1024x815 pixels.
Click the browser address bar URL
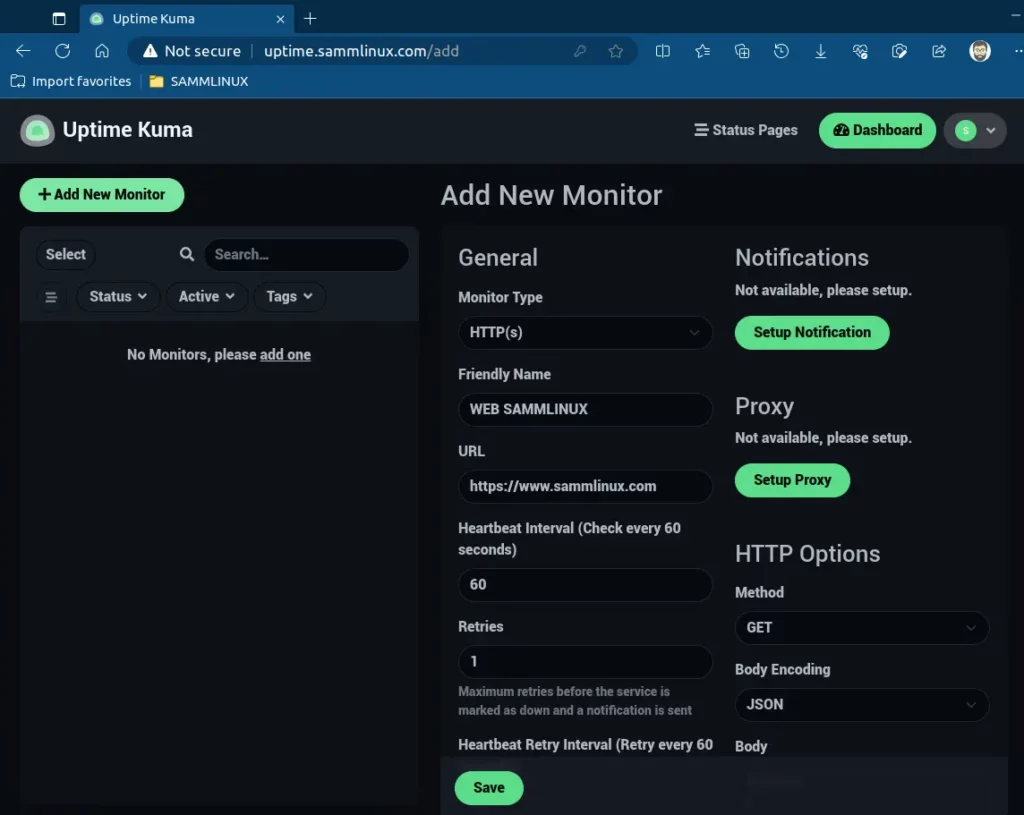tap(361, 51)
